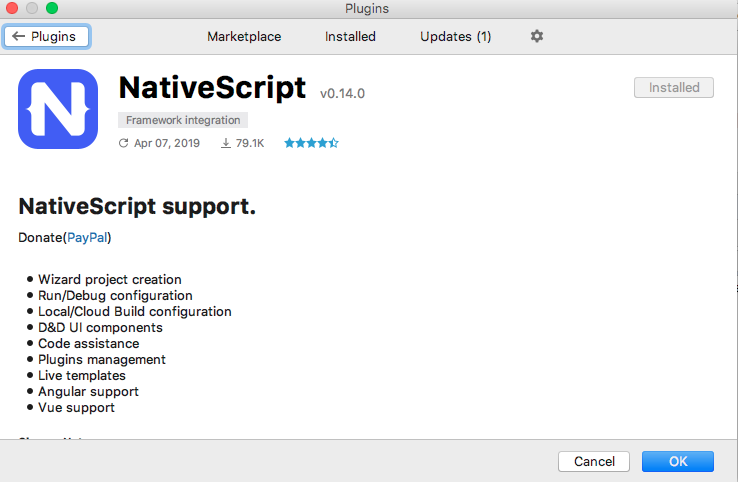The height and width of the screenshot is (482, 738).
Task: Go back using the Plugins button
Action: pos(46,37)
